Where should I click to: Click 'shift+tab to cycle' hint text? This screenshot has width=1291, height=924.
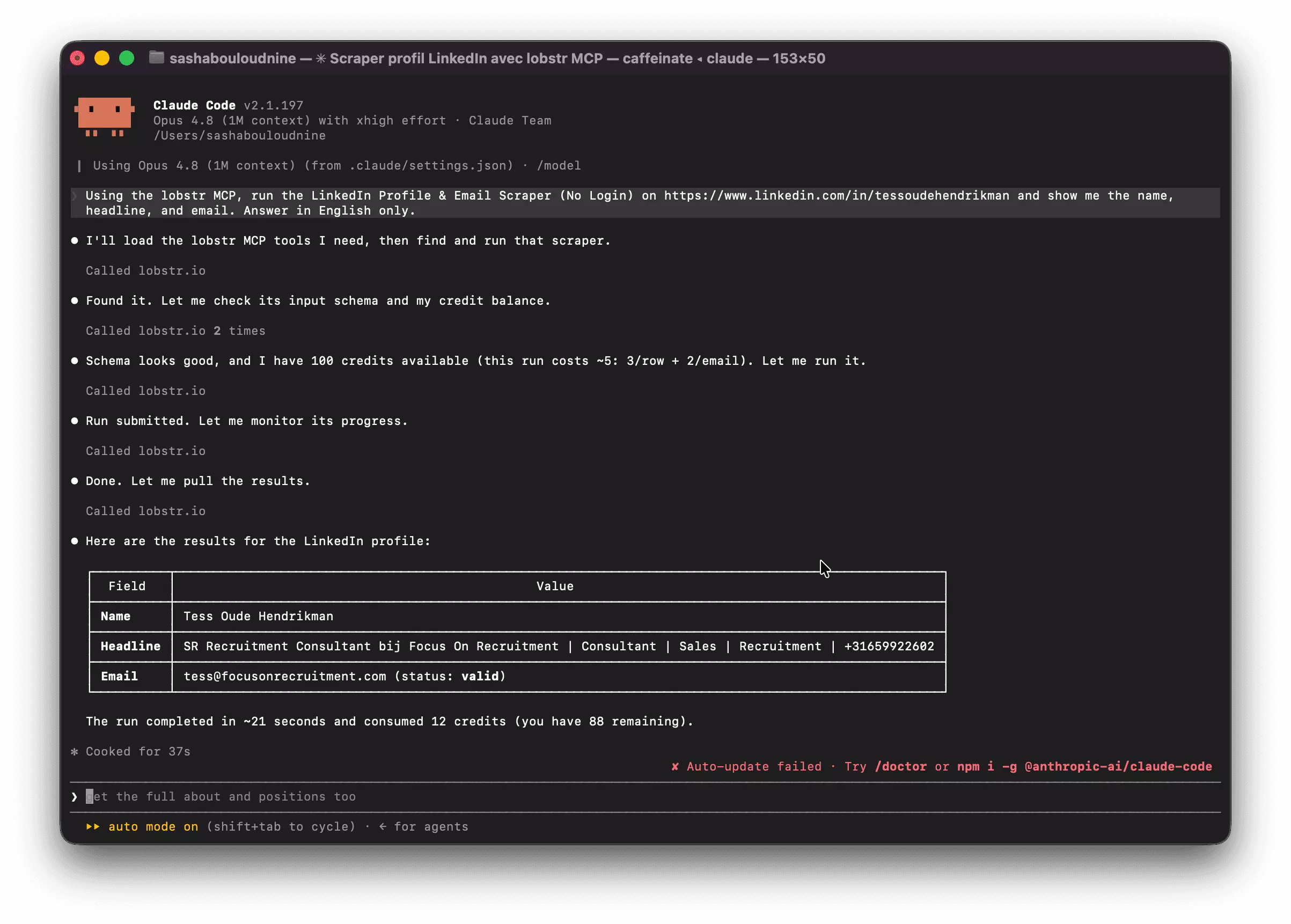tap(281, 826)
